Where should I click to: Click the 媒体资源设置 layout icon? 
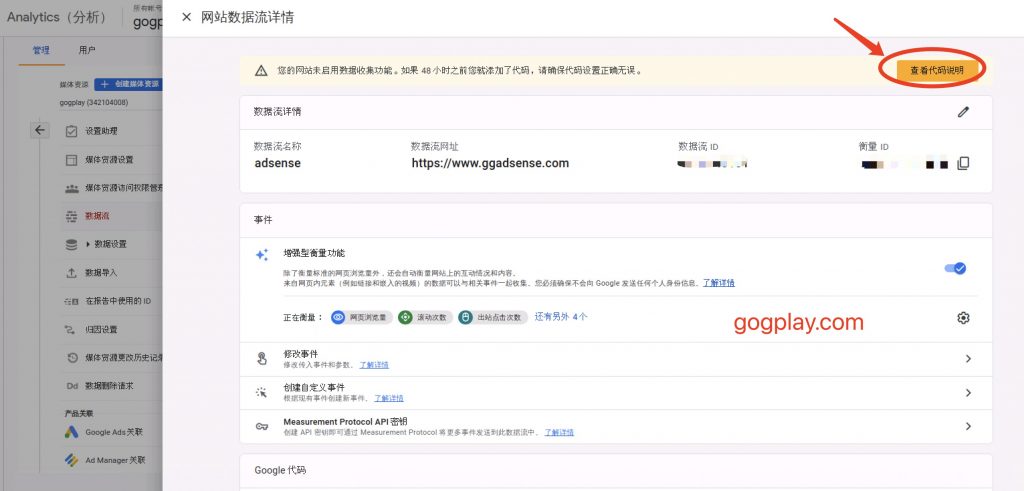click(x=71, y=160)
